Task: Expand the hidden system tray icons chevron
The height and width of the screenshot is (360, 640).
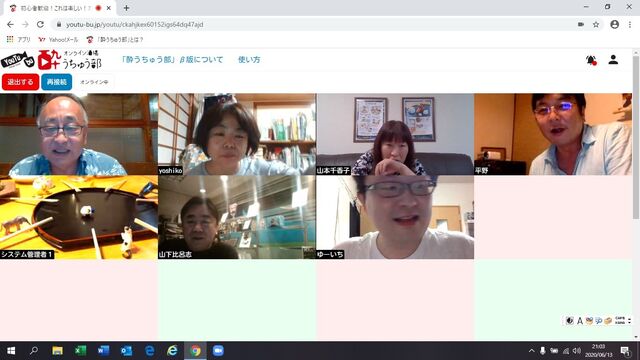Action: pos(531,351)
